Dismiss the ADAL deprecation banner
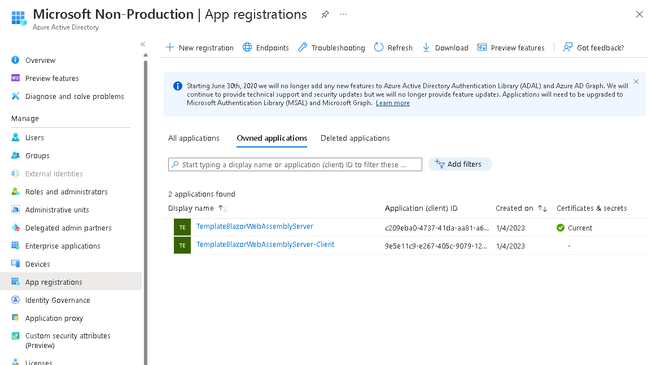 click(x=636, y=81)
